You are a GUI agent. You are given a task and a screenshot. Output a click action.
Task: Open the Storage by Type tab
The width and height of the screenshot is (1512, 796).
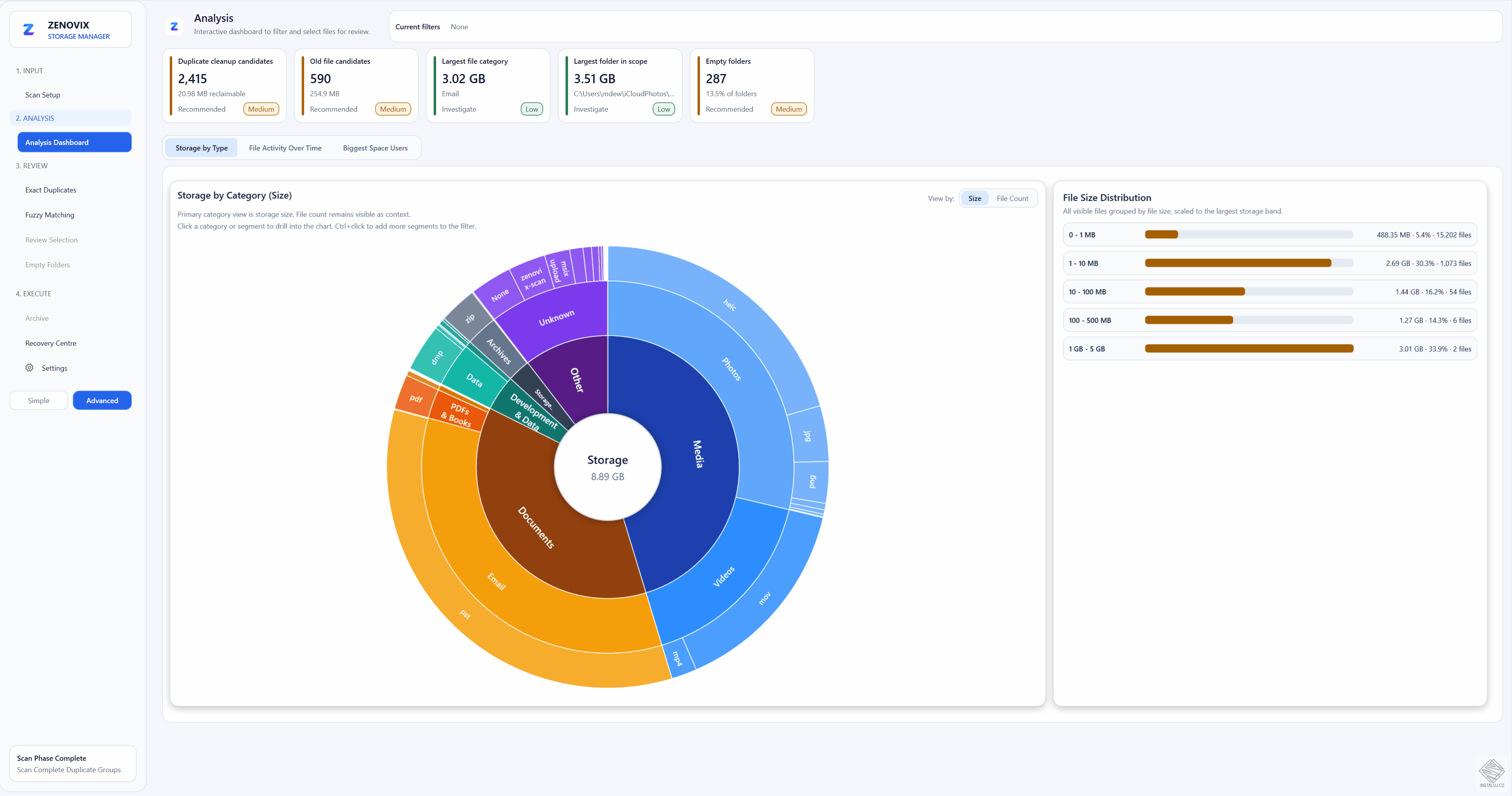click(201, 148)
